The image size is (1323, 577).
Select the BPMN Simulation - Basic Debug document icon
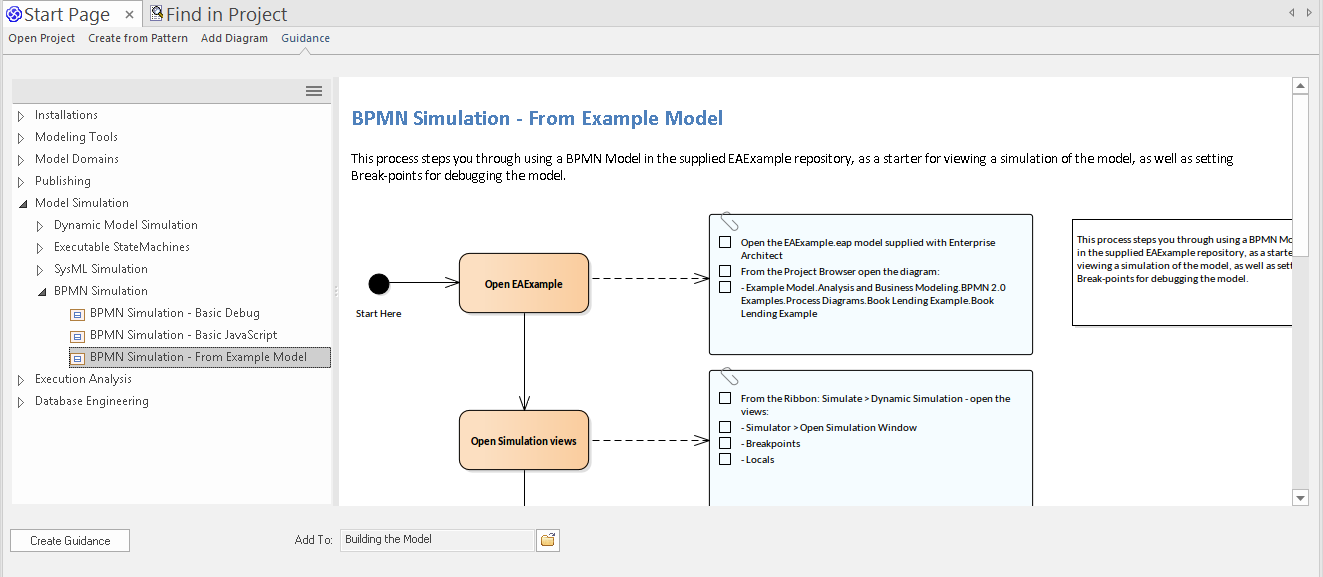(77, 313)
